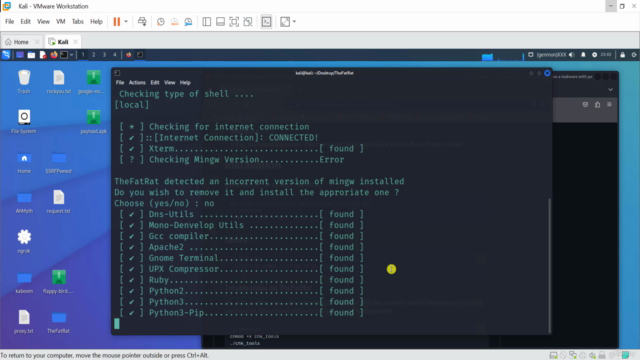The height and width of the screenshot is (360, 640).
Task: Click the blue terminal close button
Action: 547,73
